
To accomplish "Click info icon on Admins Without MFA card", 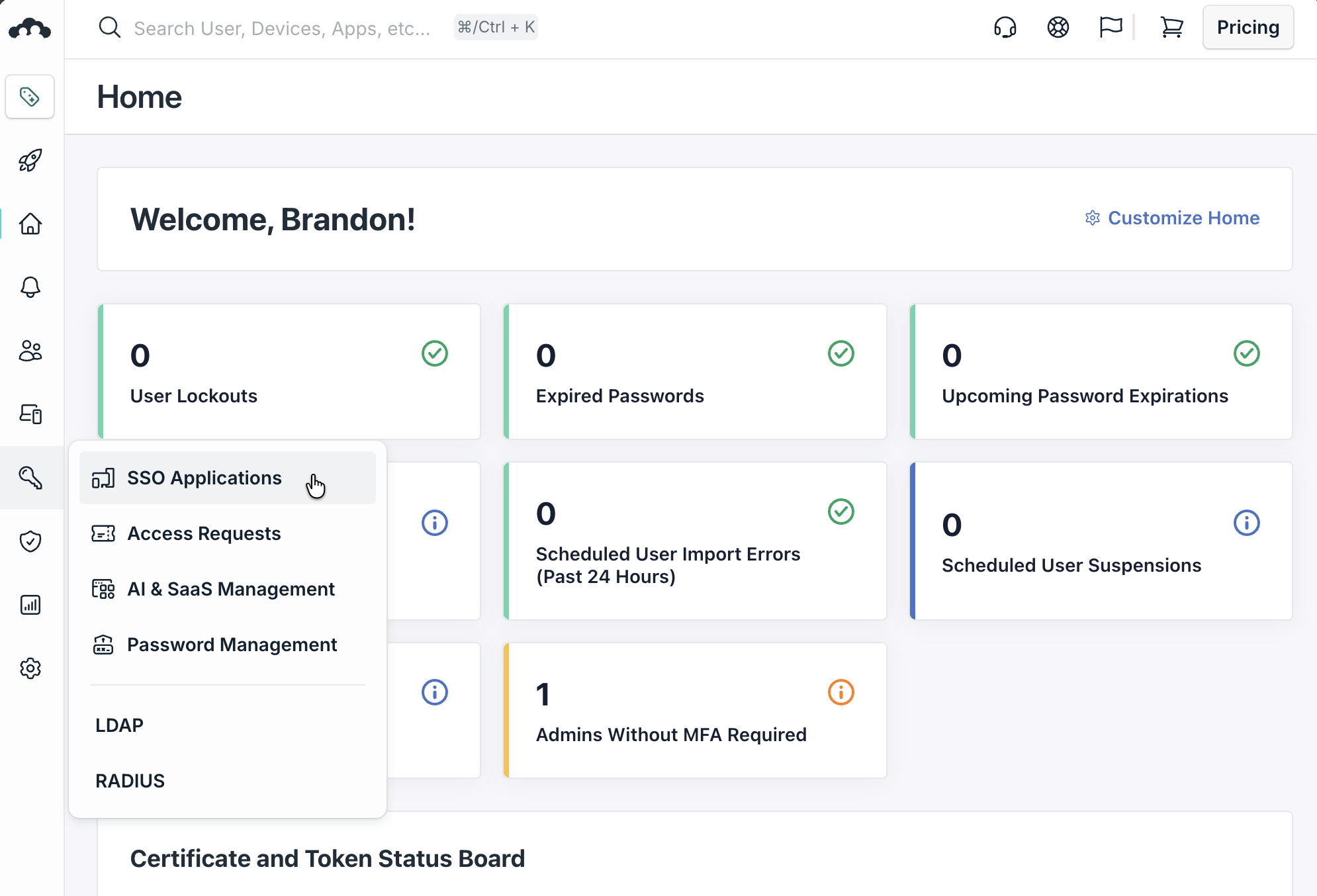I will point(840,693).
